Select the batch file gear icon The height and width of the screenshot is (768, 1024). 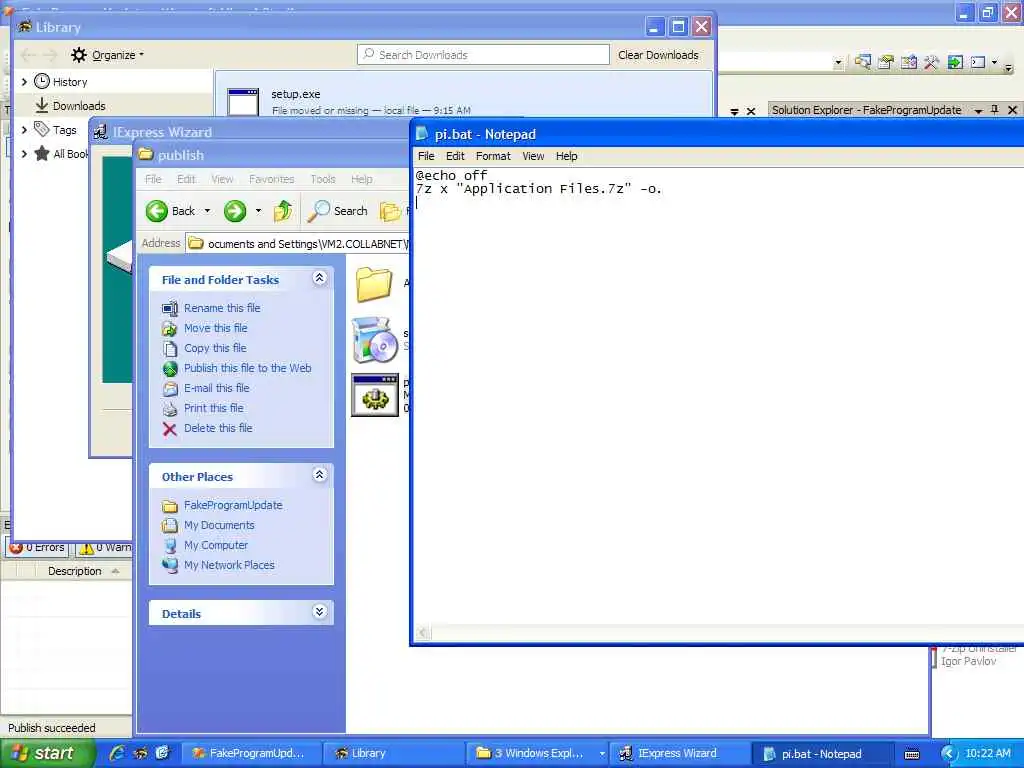pos(374,395)
